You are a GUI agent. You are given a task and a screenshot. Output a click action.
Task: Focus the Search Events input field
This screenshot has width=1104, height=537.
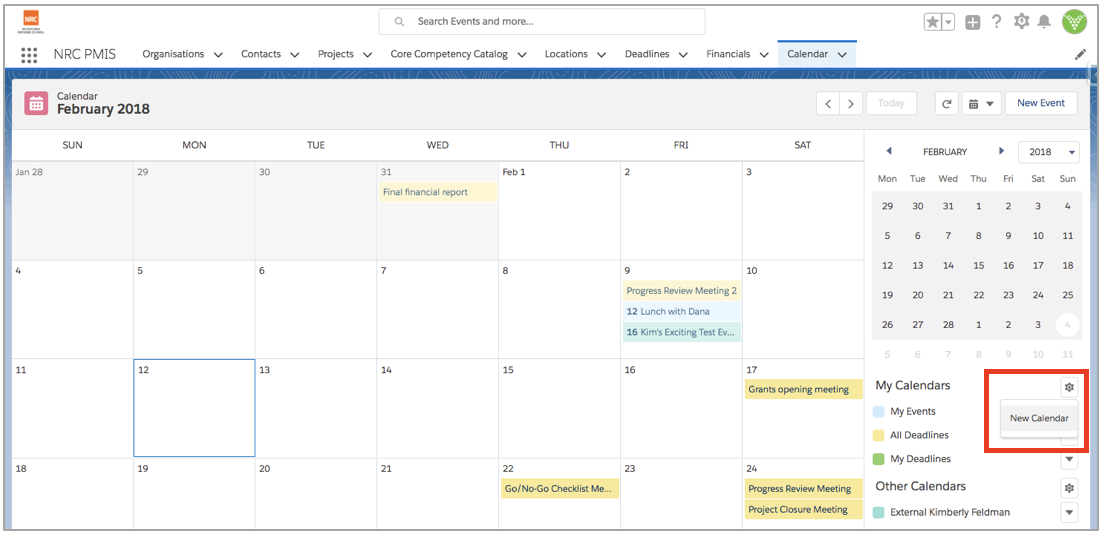541,22
